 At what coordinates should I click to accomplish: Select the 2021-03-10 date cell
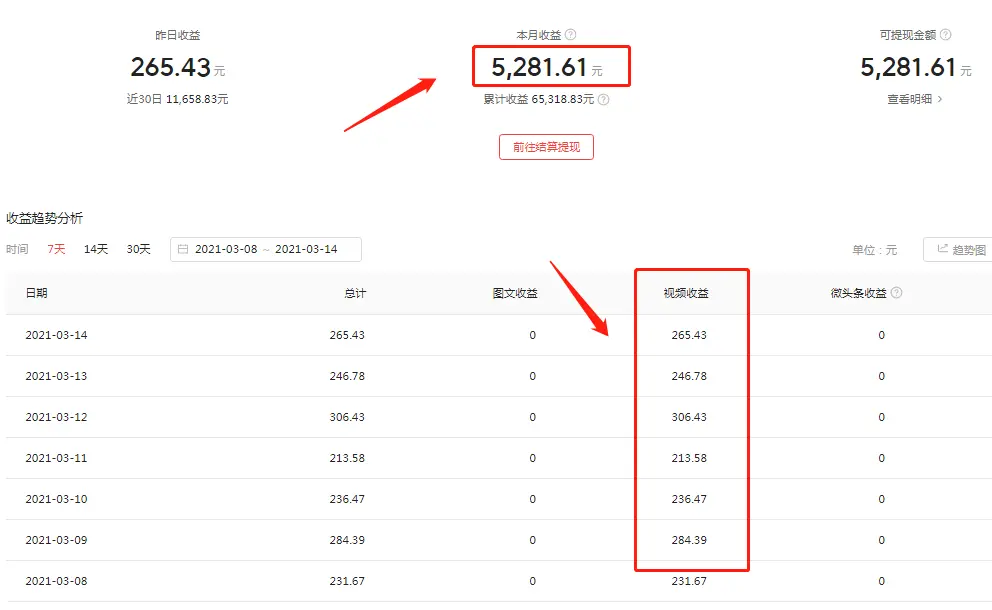point(56,499)
